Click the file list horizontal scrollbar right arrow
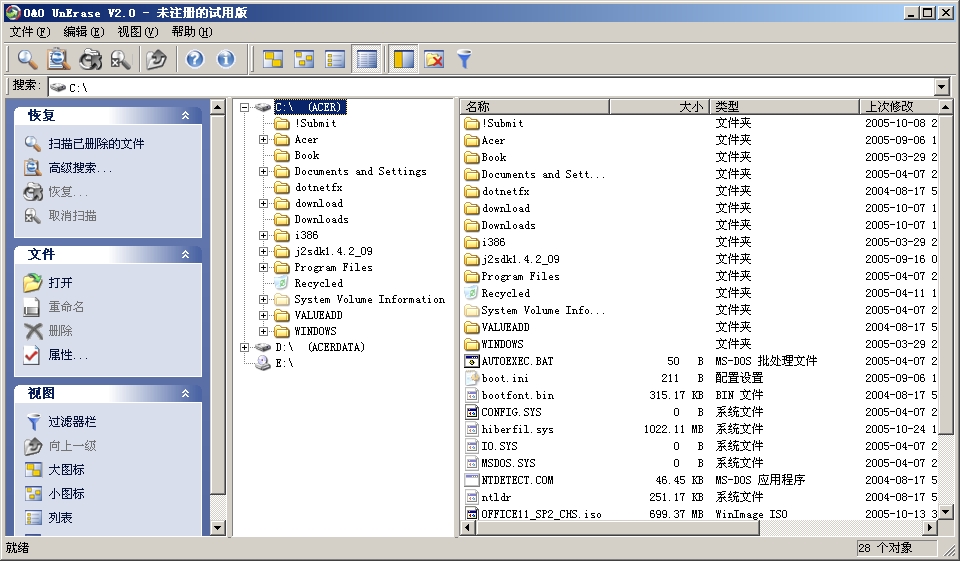 pos(931,527)
